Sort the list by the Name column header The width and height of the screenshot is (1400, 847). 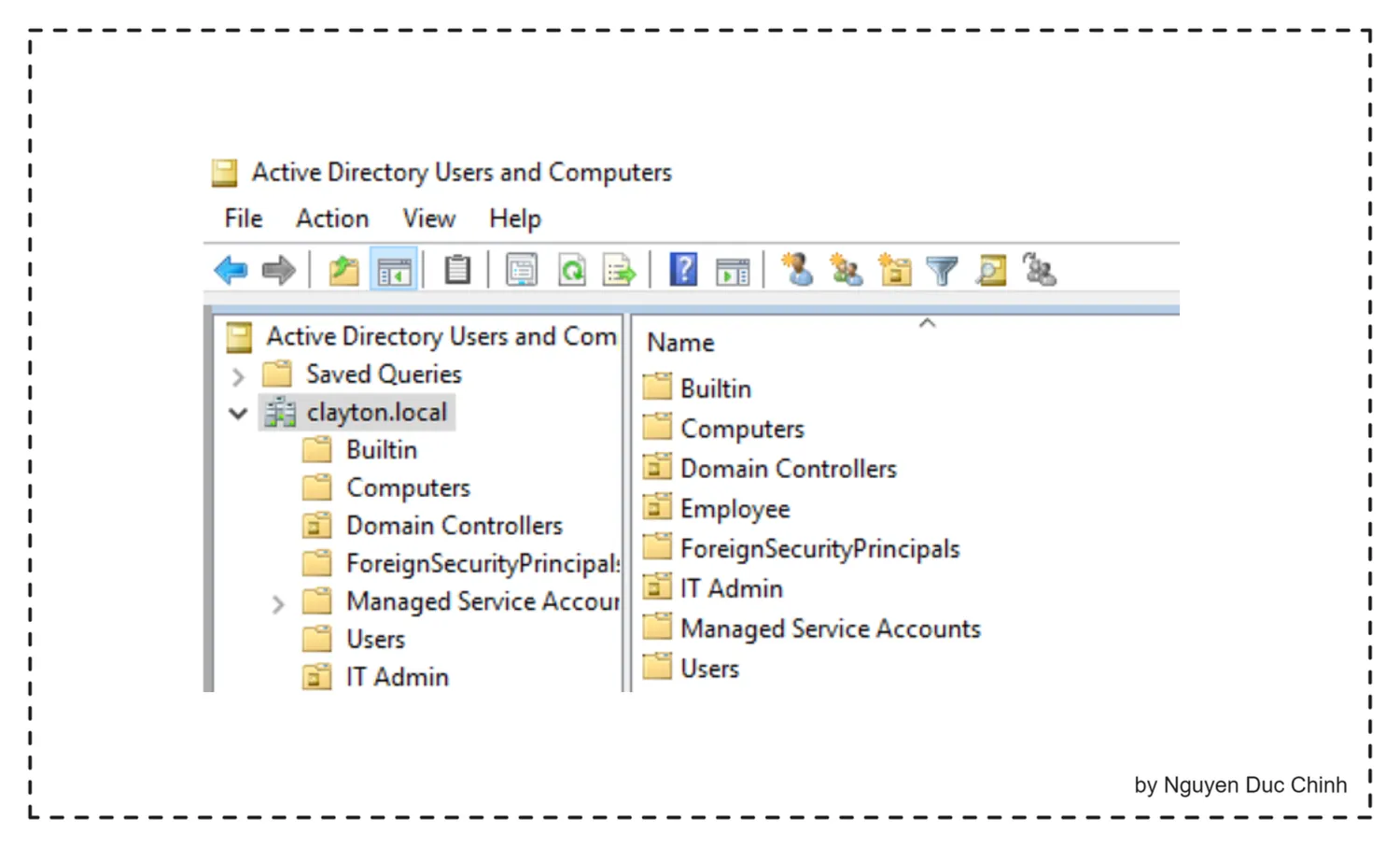point(680,344)
